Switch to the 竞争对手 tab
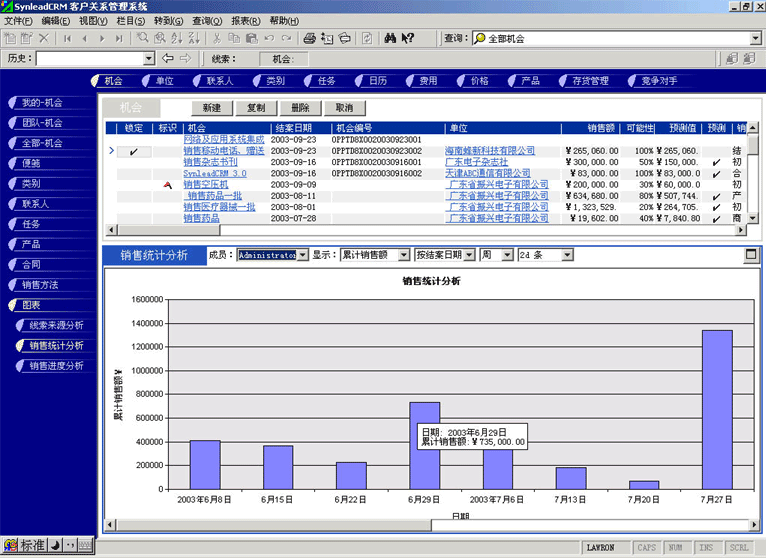The width and height of the screenshot is (766, 558). coord(658,80)
